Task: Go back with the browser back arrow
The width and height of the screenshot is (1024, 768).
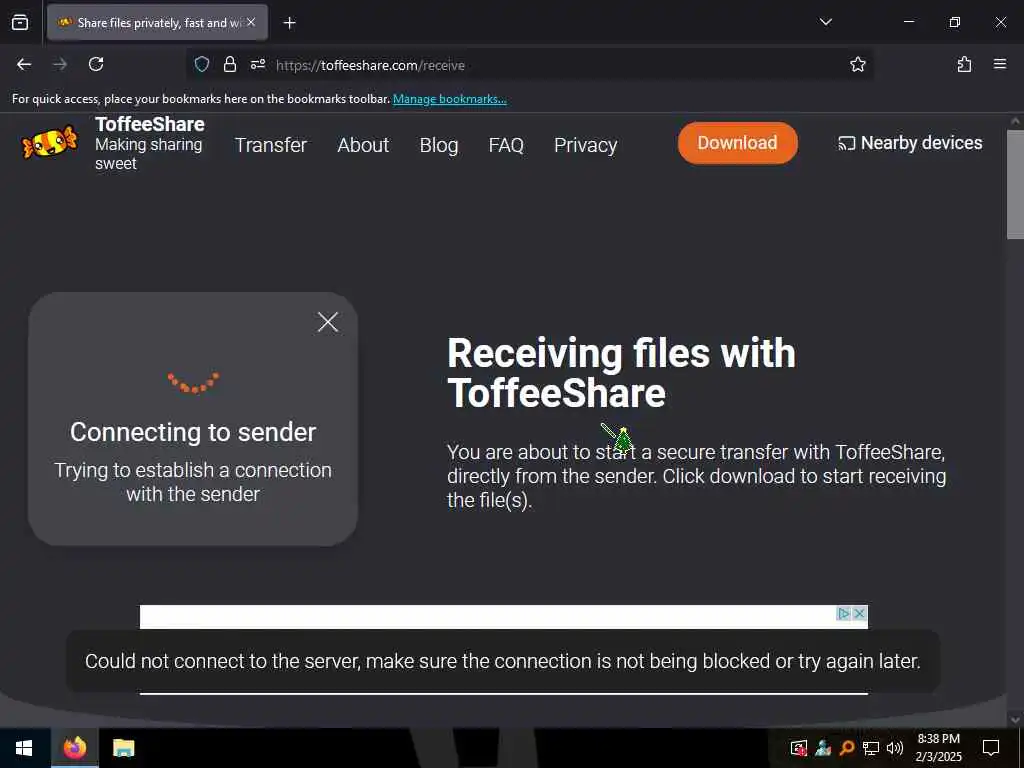Action: pos(24,64)
